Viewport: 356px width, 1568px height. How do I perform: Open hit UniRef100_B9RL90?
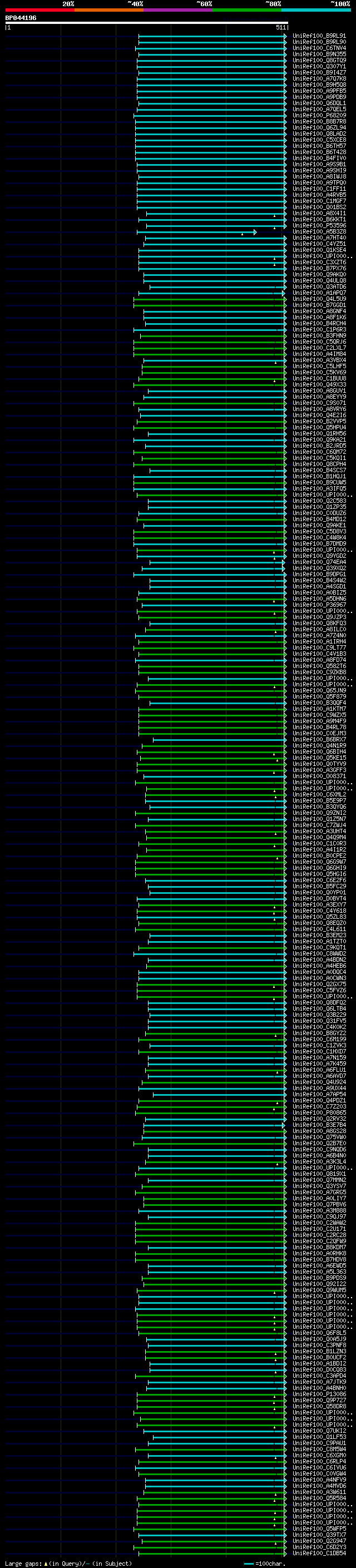tap(319, 42)
